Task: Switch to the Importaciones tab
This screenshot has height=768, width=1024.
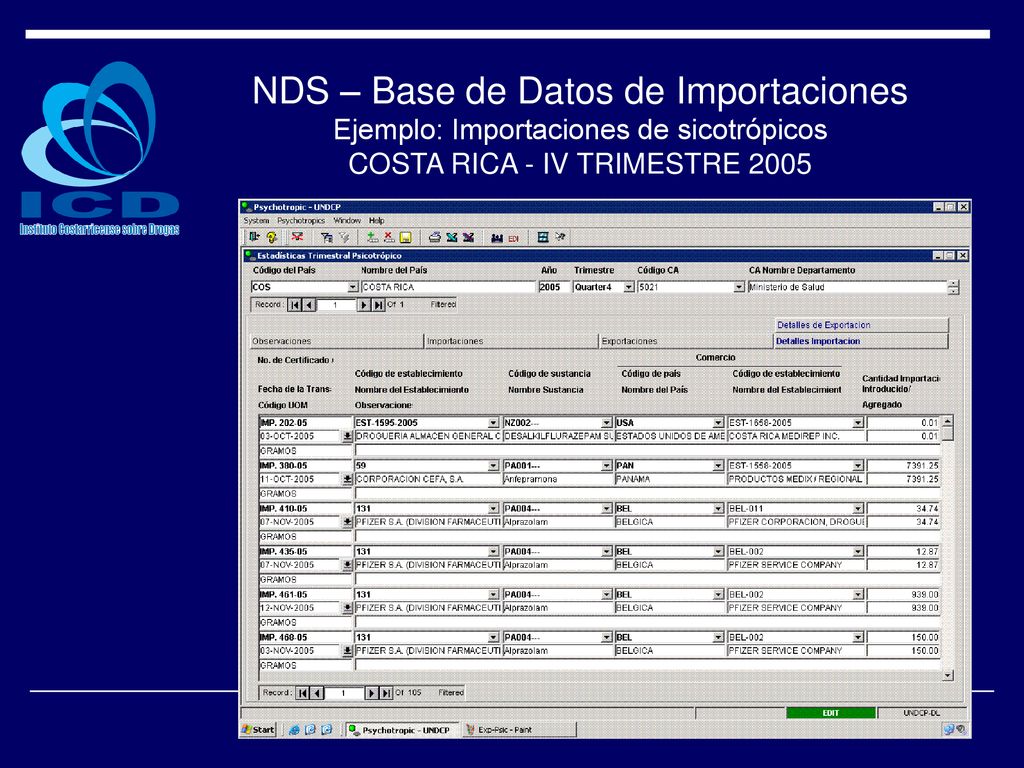Action: (512, 342)
